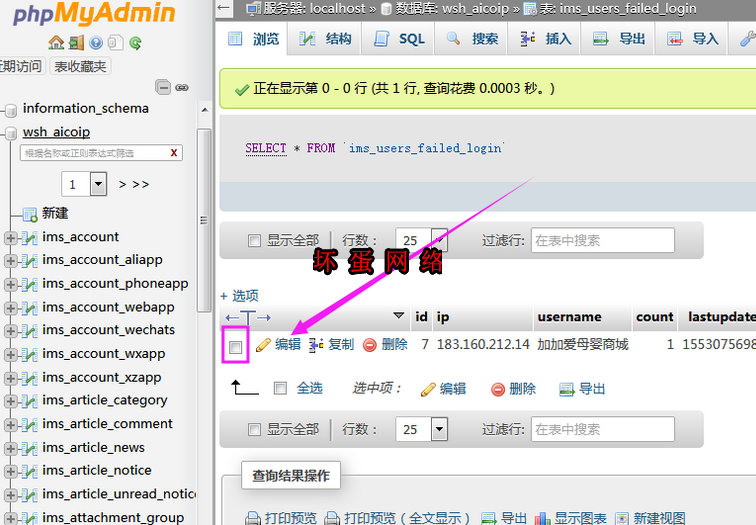The height and width of the screenshot is (525, 756).
Task: Click information_schema database cylinder icon
Action: point(11,111)
